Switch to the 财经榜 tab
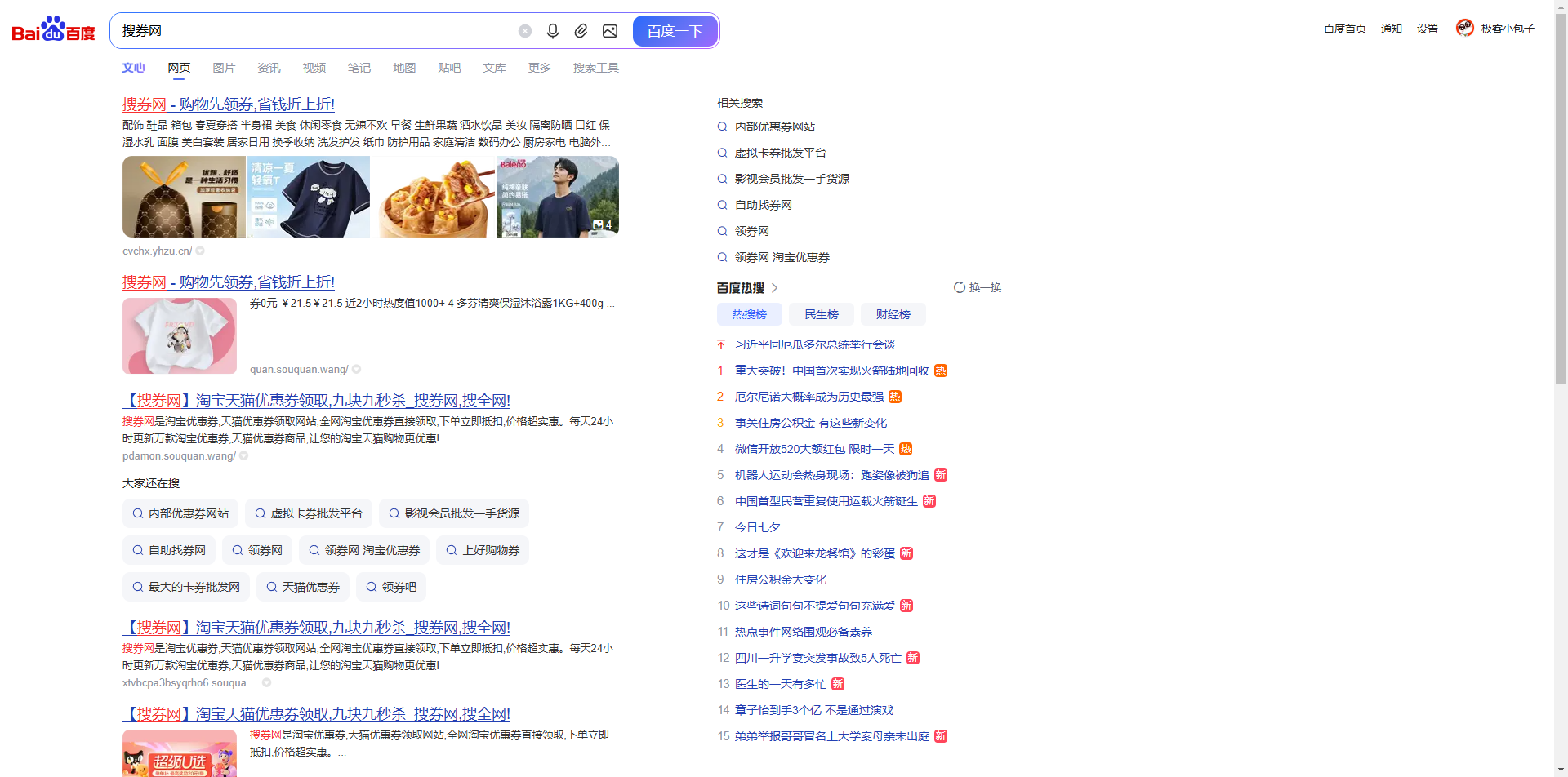This screenshot has height=777, width=1568. 893,314
